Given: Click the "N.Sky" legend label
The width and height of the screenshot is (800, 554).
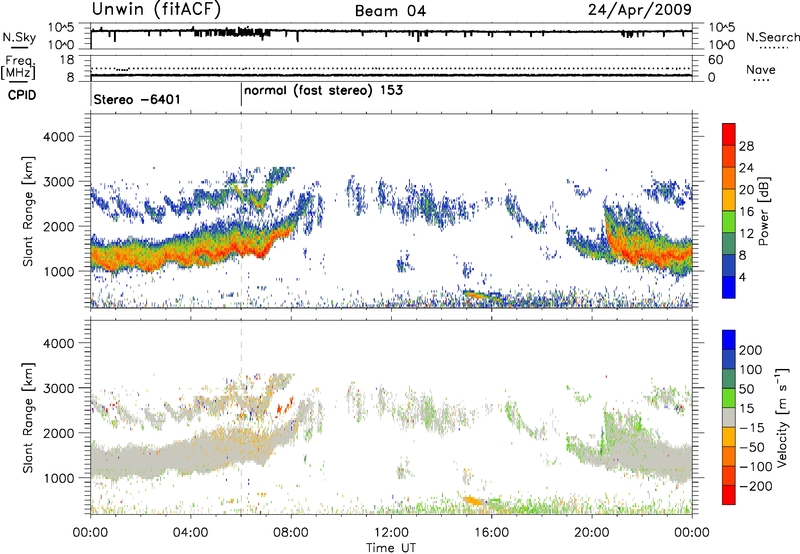Looking at the screenshot, I should pos(19,37).
